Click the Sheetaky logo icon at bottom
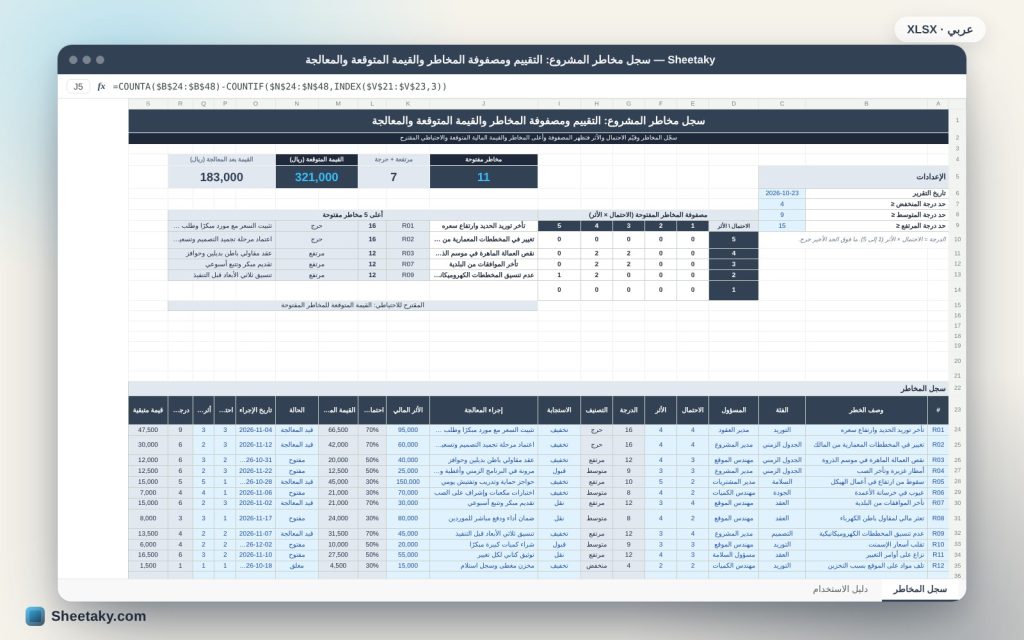The height and width of the screenshot is (640, 1024). 35,616
